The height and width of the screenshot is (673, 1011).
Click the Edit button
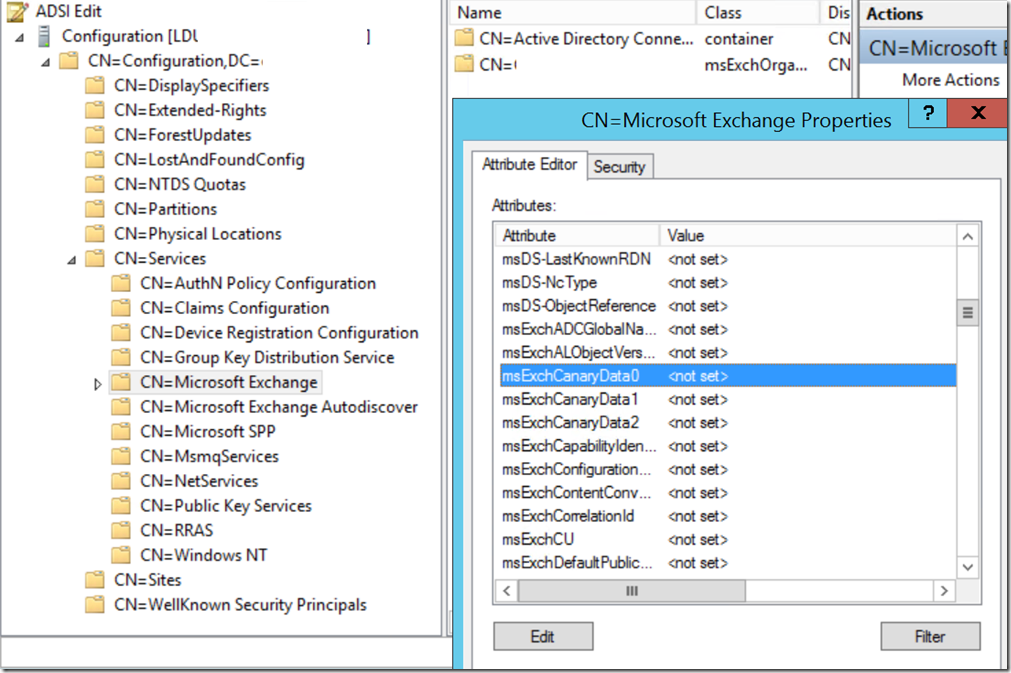(x=543, y=636)
